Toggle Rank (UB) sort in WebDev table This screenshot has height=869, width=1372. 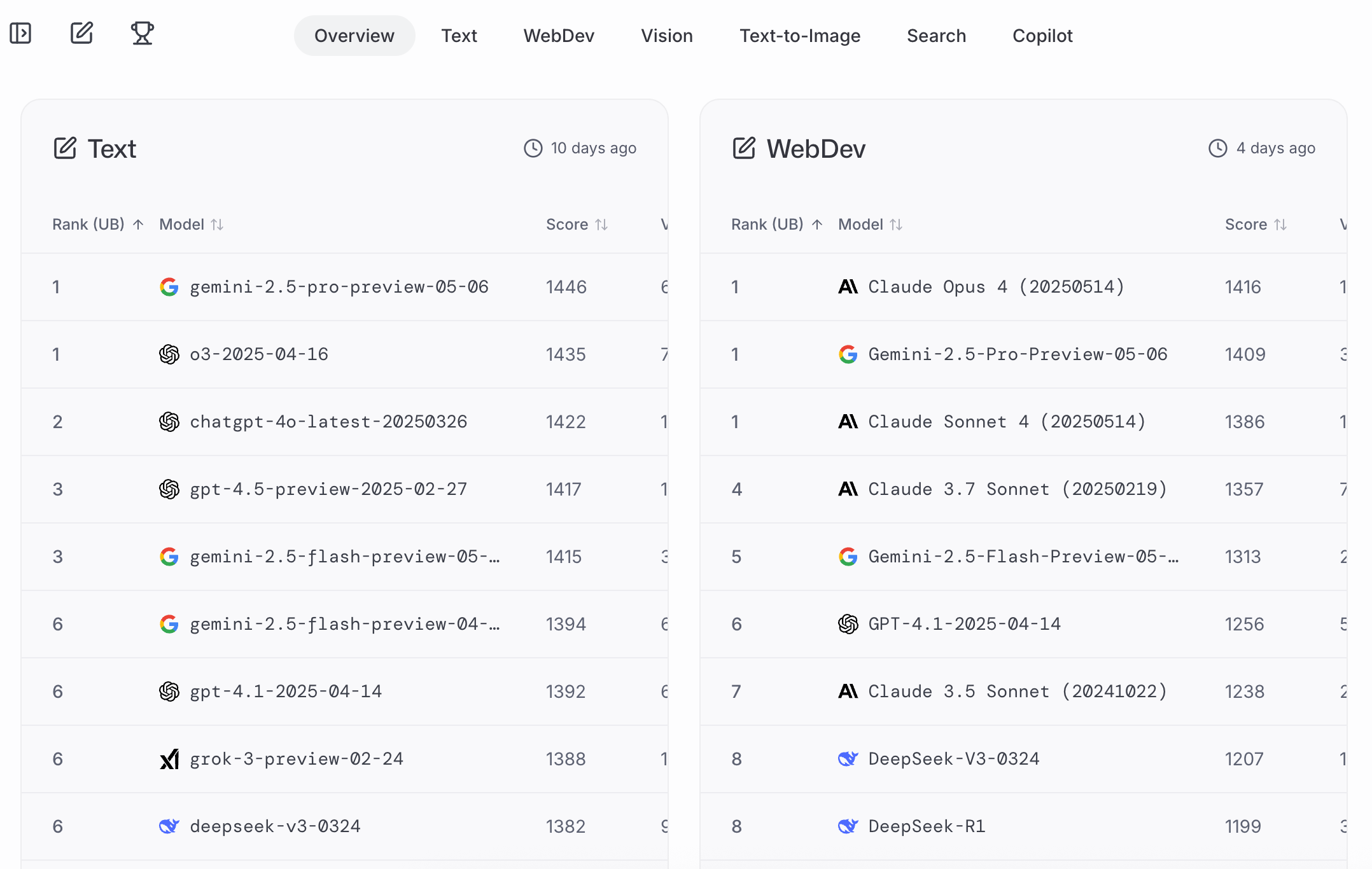pyautogui.click(x=776, y=225)
